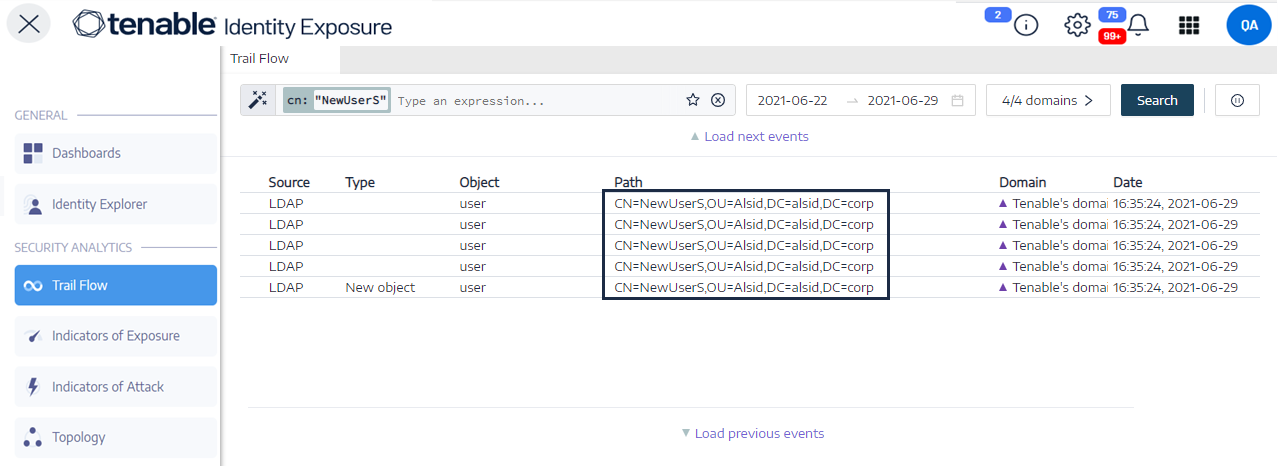Open the notifications bell
Viewport: 1280px width, 466px height.
[x=1138, y=26]
